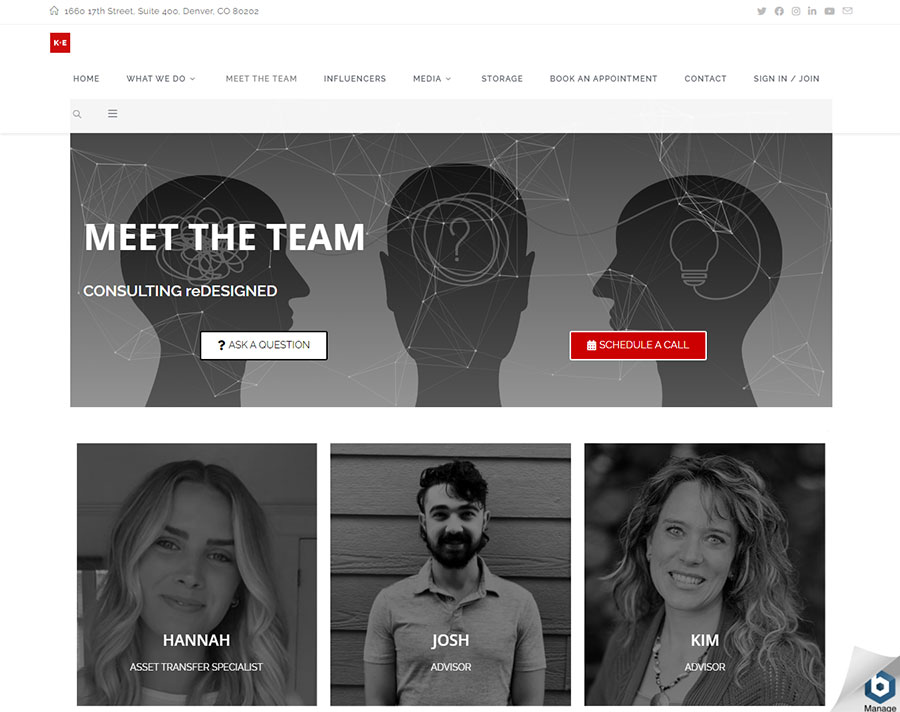Screen dimensions: 900x712
Task: Click the red Schedule A Call button
Action: click(x=638, y=345)
